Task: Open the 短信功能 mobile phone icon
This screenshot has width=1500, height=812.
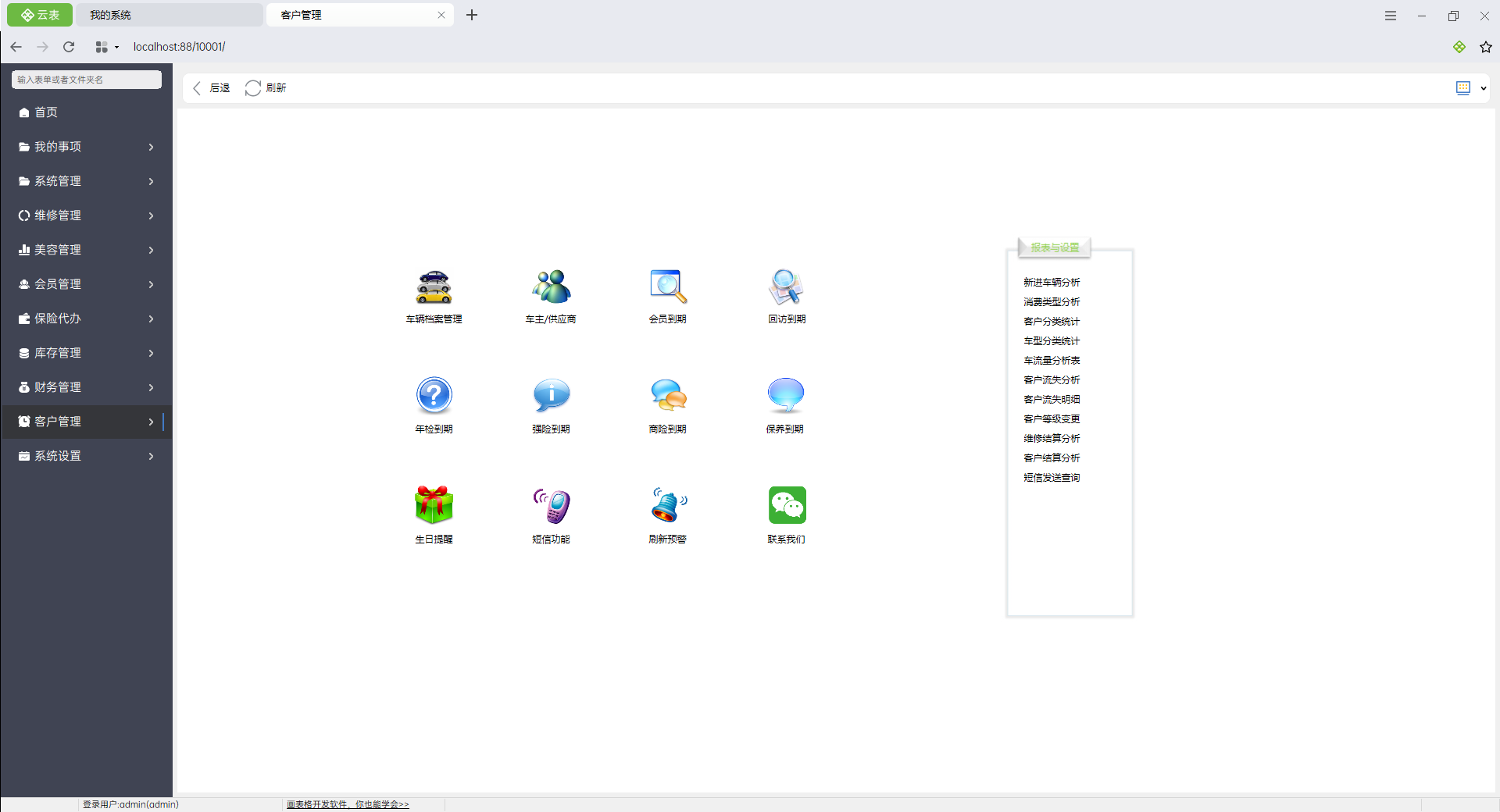Action: point(551,505)
